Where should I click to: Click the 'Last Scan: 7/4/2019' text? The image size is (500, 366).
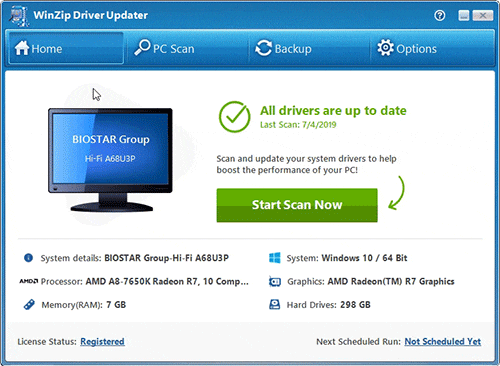tap(298, 125)
